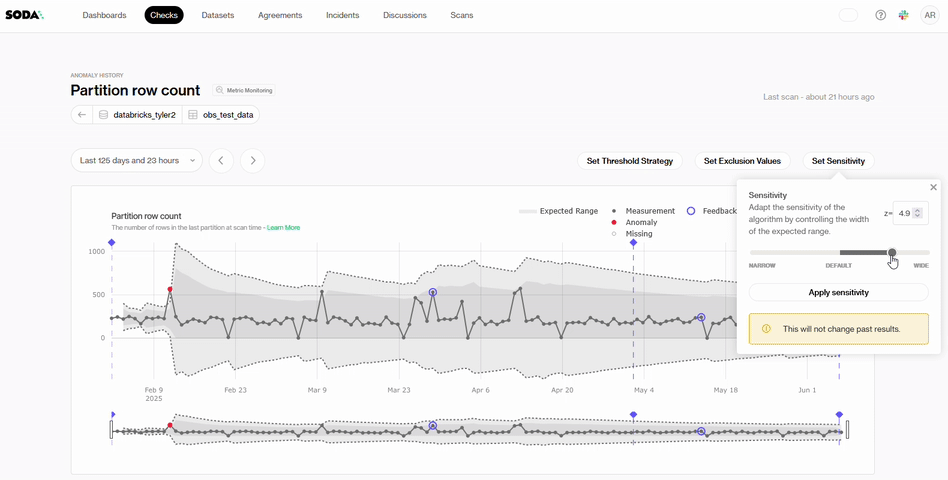The height and width of the screenshot is (480, 948).
Task: Open the Learn More link under chart title
Action: click(283, 228)
